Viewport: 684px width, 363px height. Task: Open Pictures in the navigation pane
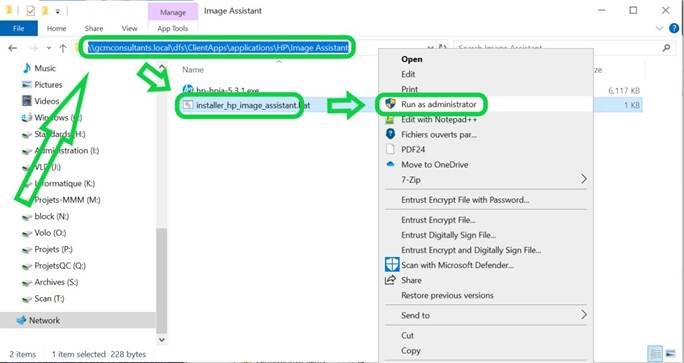click(x=48, y=85)
